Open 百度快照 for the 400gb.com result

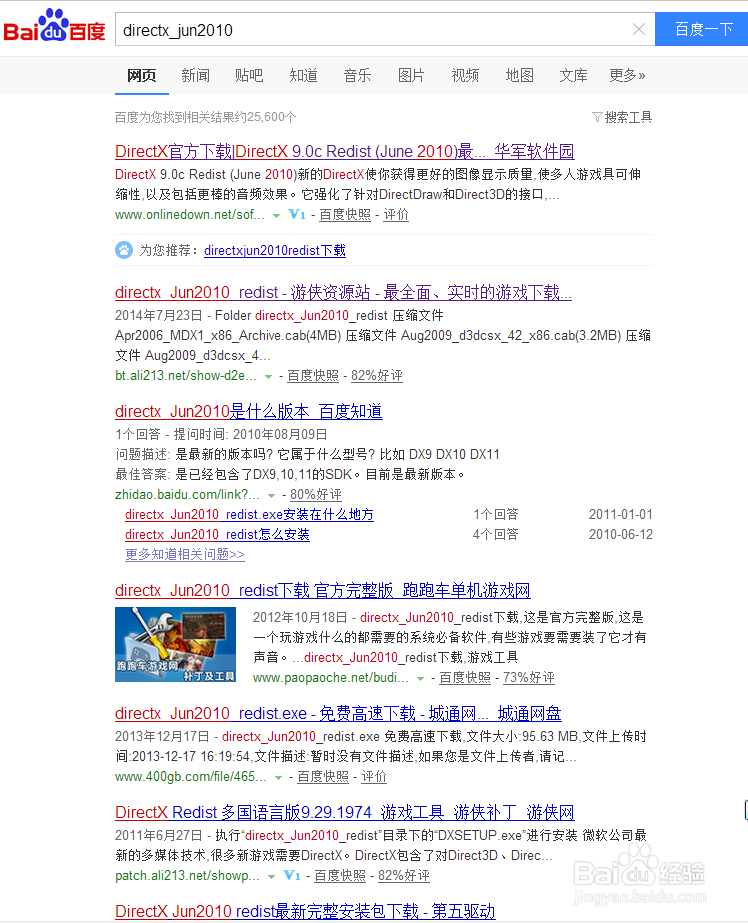[x=323, y=777]
